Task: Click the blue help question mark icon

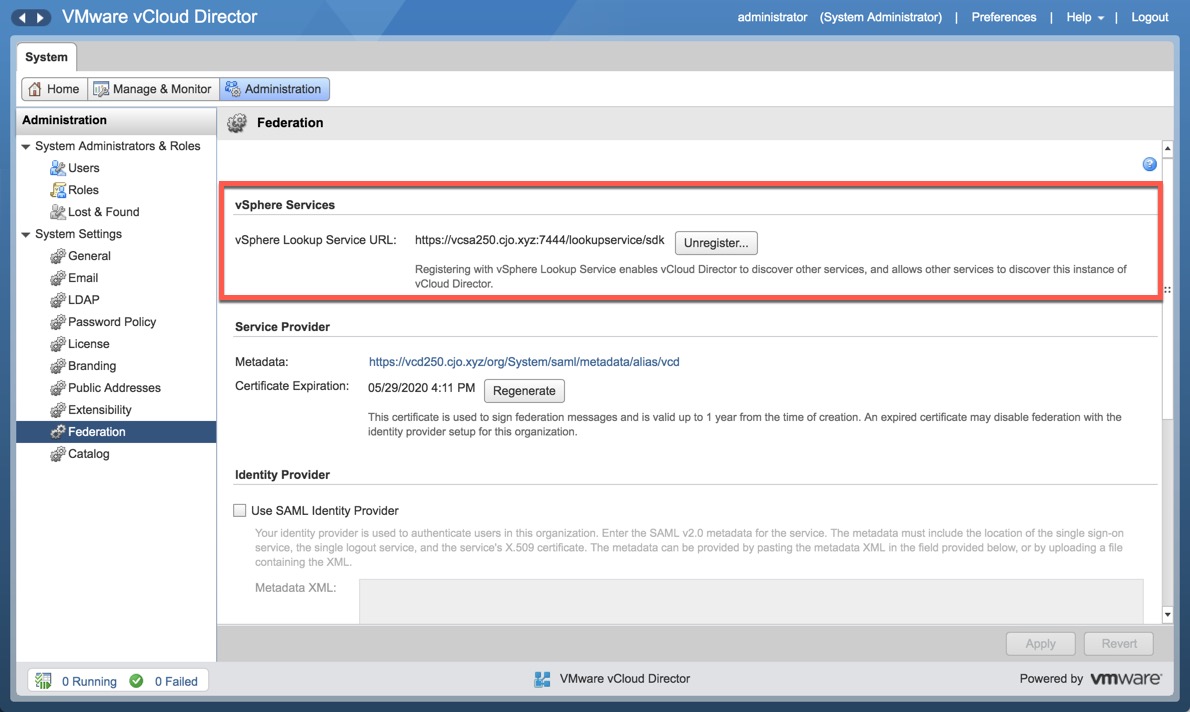Action: [x=1149, y=164]
